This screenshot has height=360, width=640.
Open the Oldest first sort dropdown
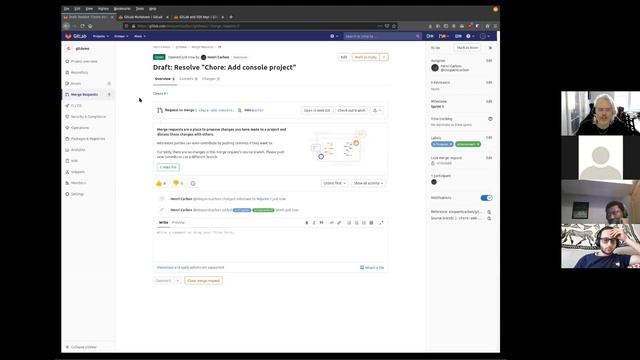pyautogui.click(x=334, y=183)
